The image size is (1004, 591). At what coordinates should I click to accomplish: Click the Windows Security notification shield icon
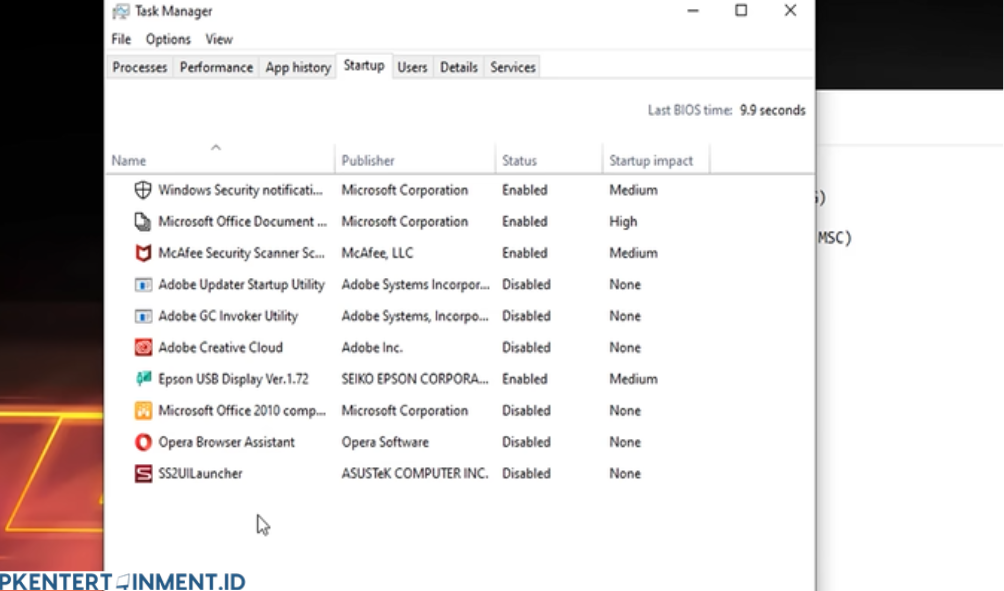coord(143,190)
